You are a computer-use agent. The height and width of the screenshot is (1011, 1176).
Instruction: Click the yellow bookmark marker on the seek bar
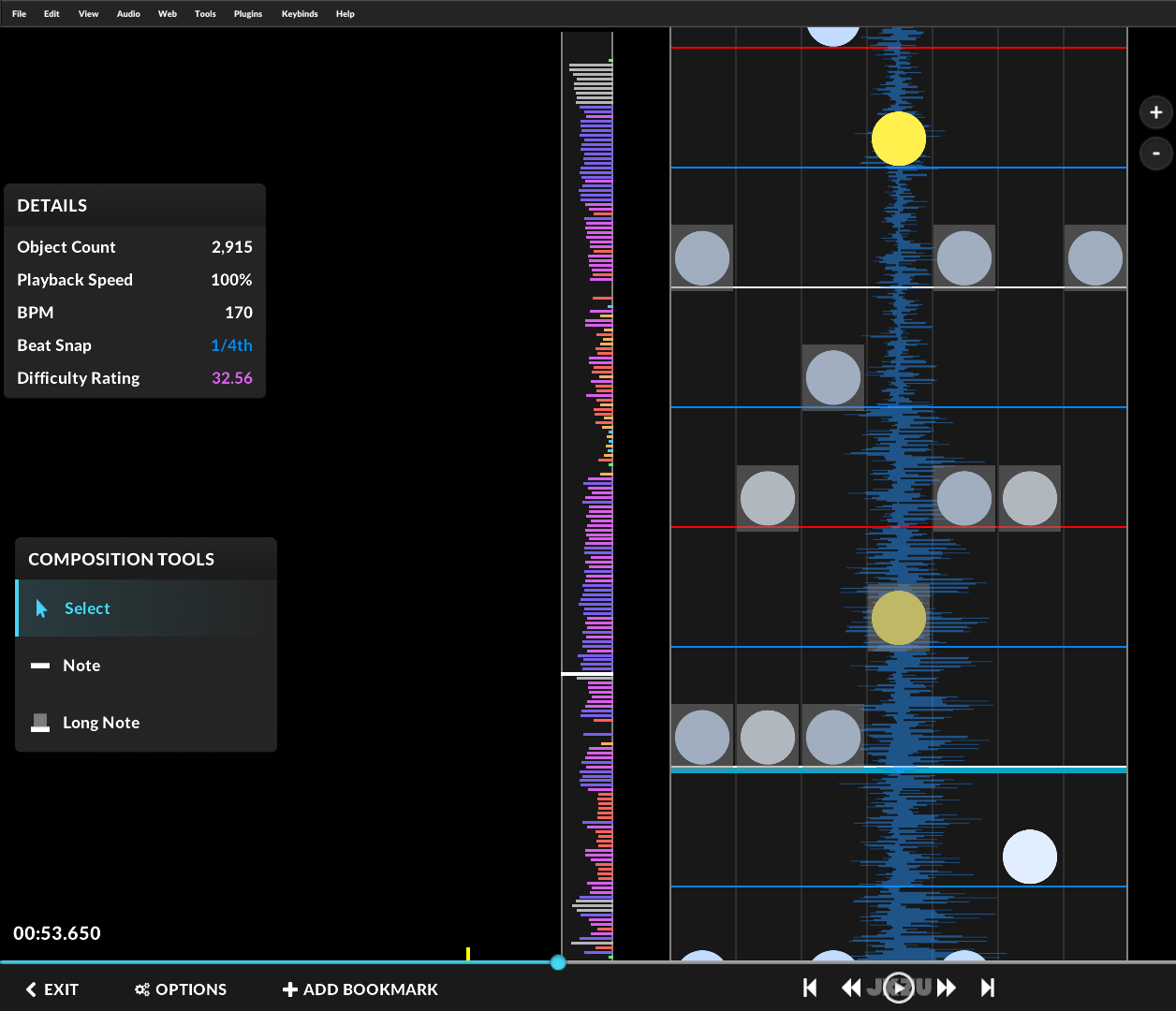[x=468, y=954]
